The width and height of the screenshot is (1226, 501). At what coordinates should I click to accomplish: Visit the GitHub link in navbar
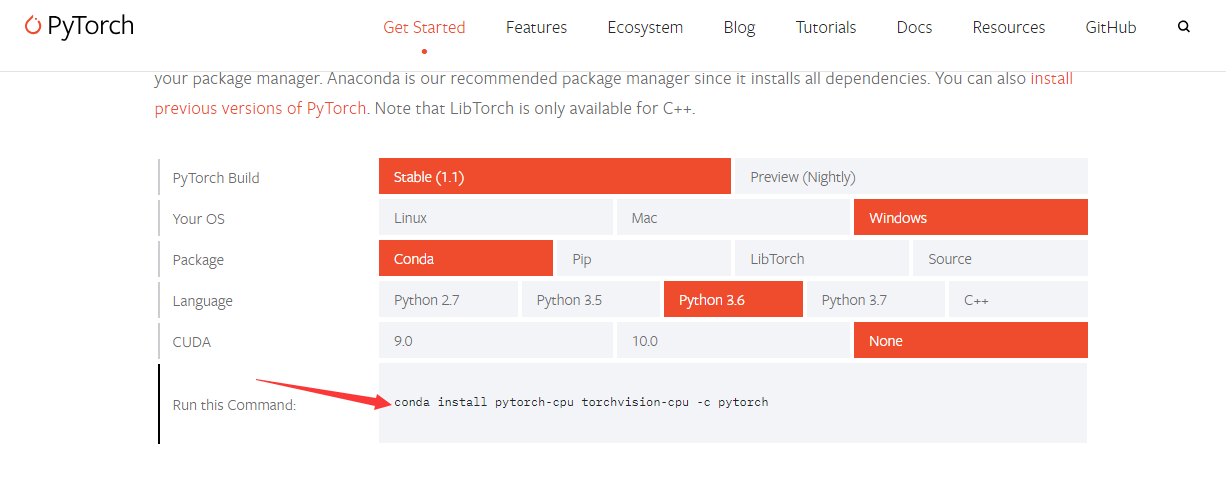point(1111,28)
